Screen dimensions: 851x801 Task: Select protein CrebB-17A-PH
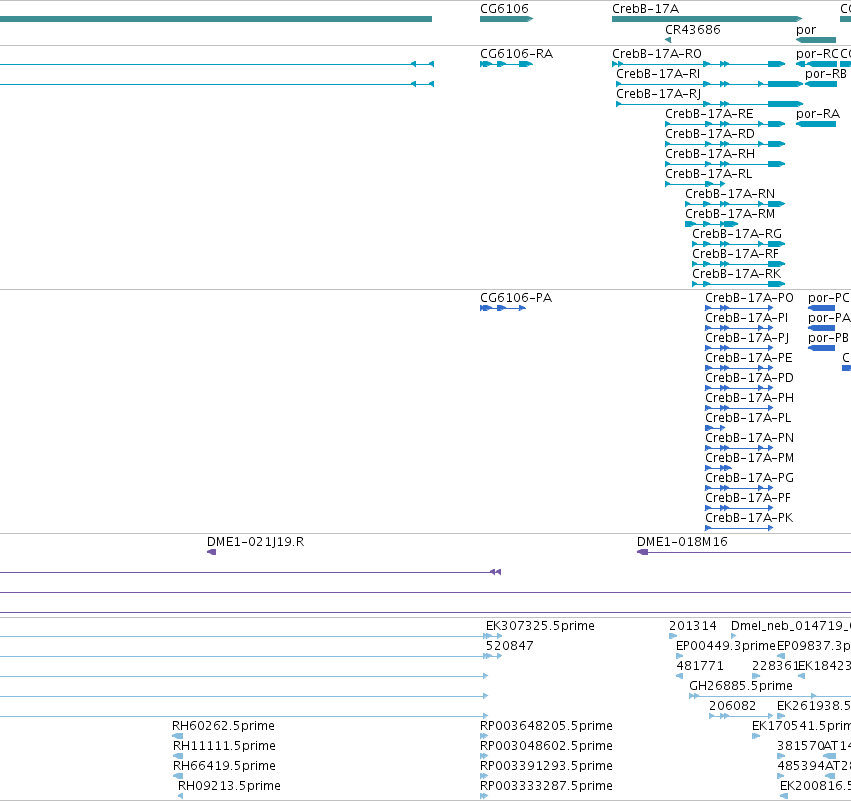tap(750, 398)
